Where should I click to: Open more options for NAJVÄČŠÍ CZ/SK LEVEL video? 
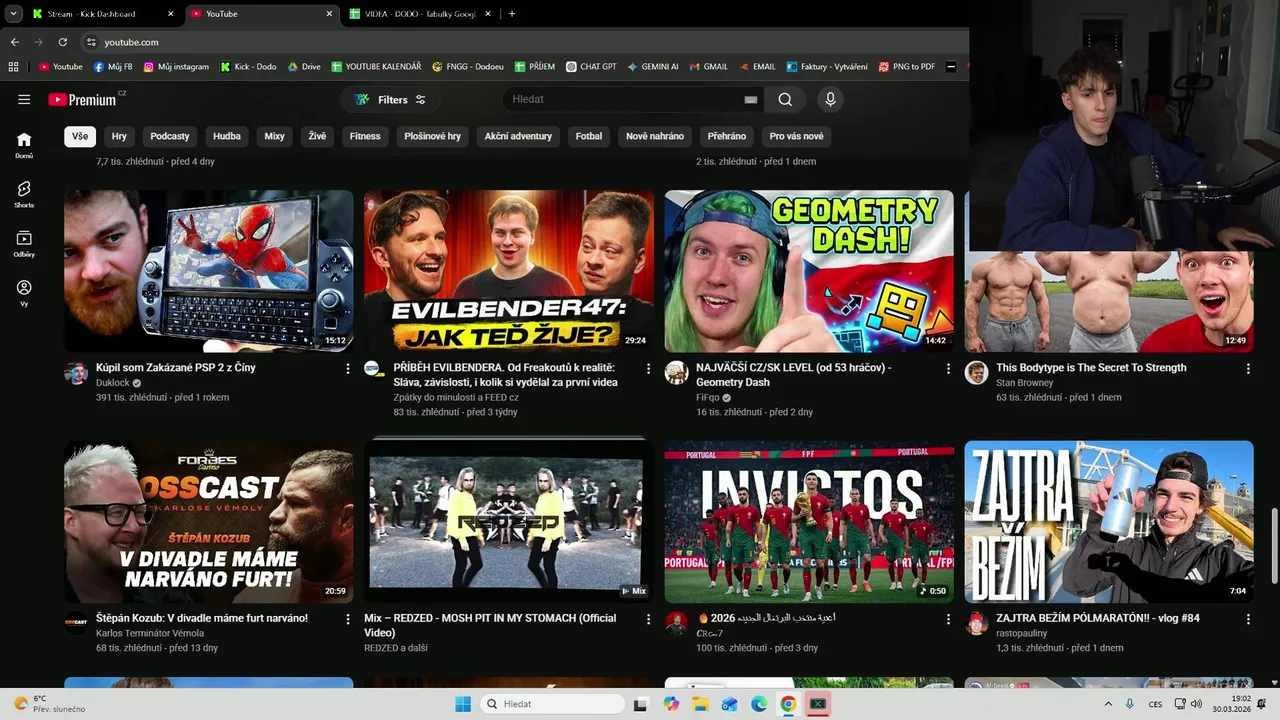948,369
